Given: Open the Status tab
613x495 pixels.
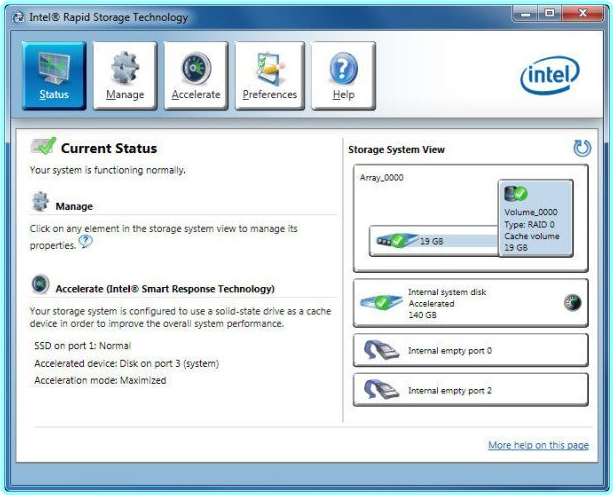Looking at the screenshot, I should pos(54,75).
